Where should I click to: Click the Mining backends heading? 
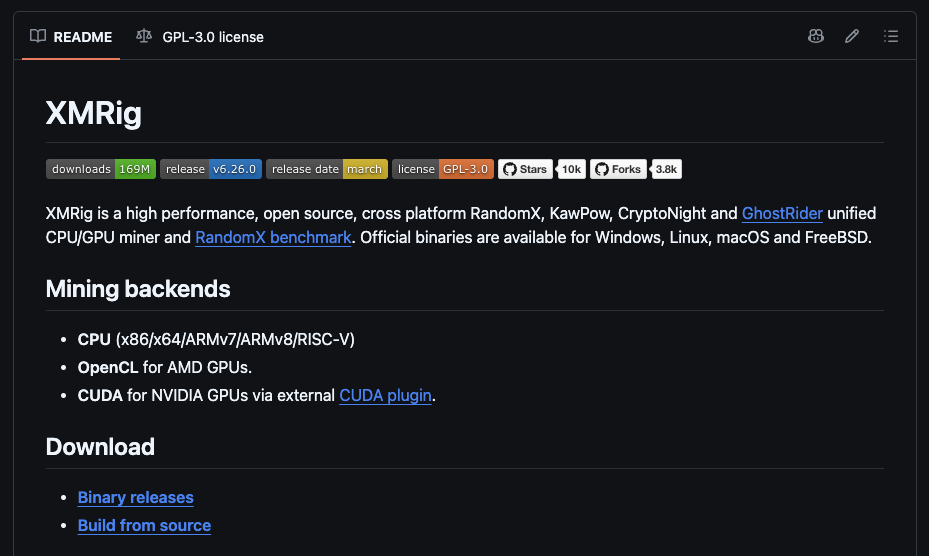click(138, 289)
